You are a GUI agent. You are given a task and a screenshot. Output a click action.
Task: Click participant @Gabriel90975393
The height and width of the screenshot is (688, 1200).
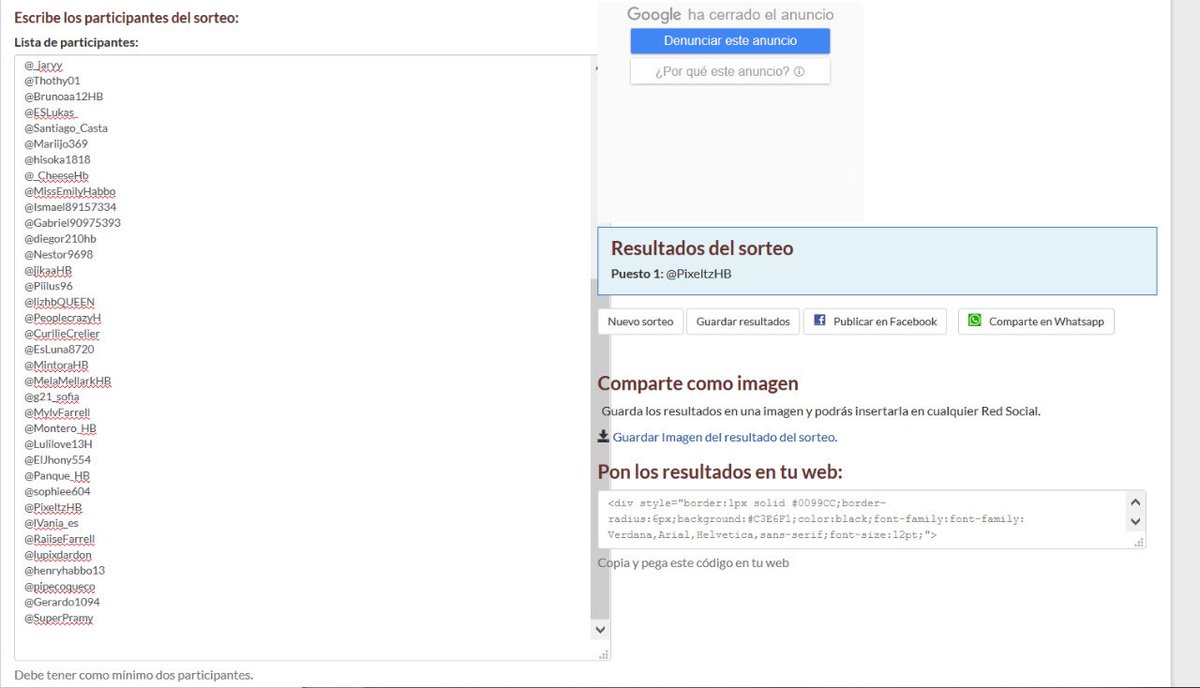point(73,223)
